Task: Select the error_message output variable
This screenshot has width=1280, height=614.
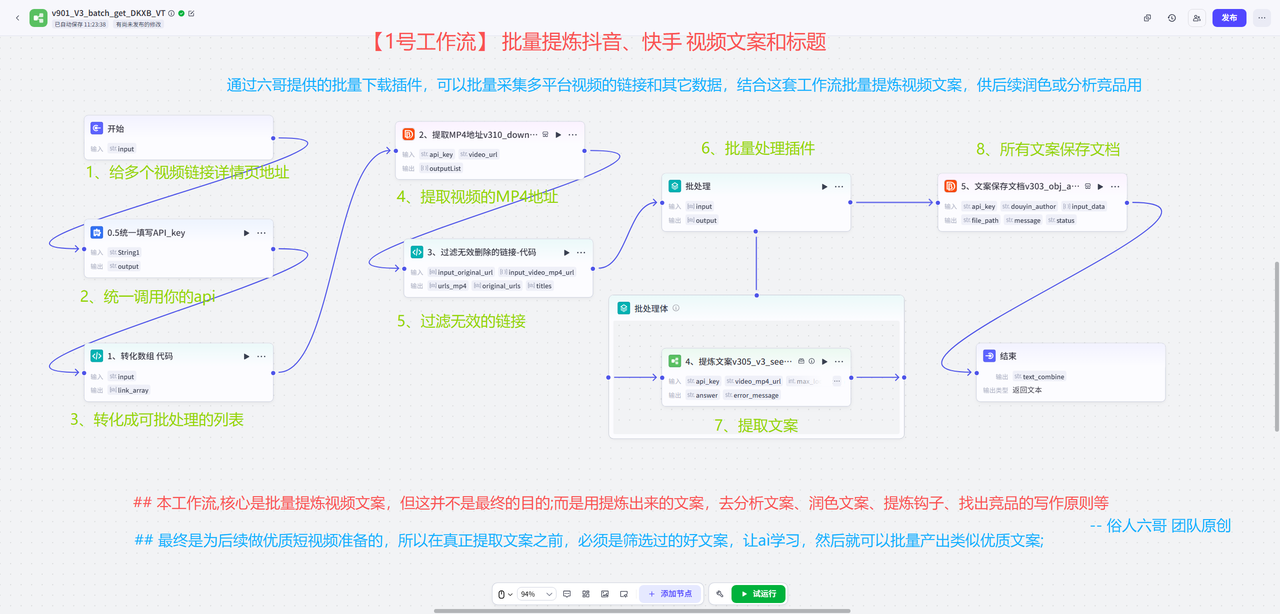Action: point(752,395)
